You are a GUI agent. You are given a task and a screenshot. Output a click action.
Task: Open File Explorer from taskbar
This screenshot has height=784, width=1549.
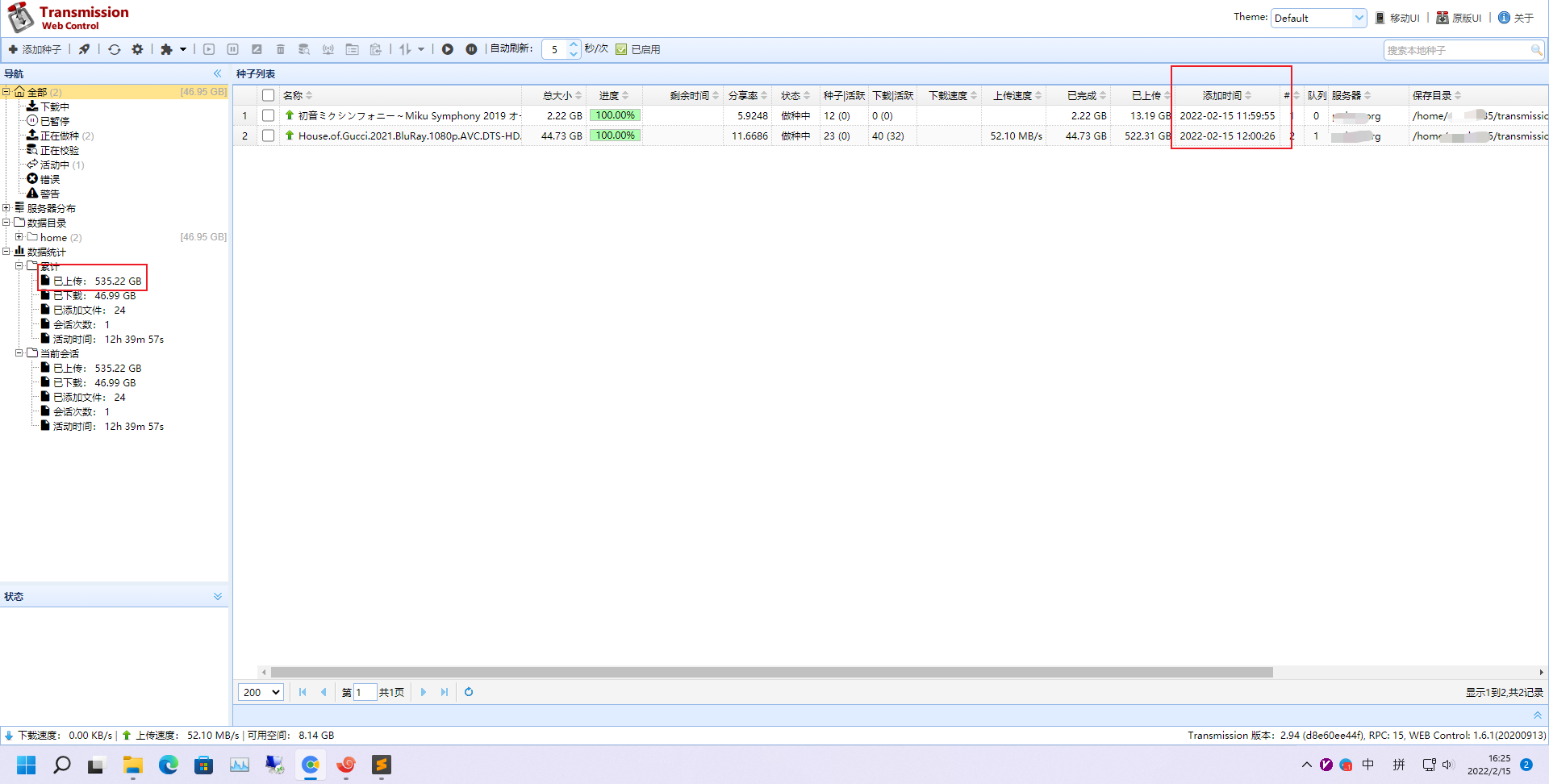coord(133,765)
